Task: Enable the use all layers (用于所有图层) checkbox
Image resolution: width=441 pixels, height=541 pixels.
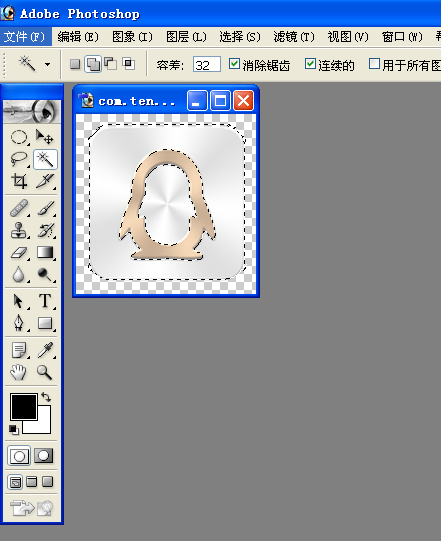Action: point(374,64)
